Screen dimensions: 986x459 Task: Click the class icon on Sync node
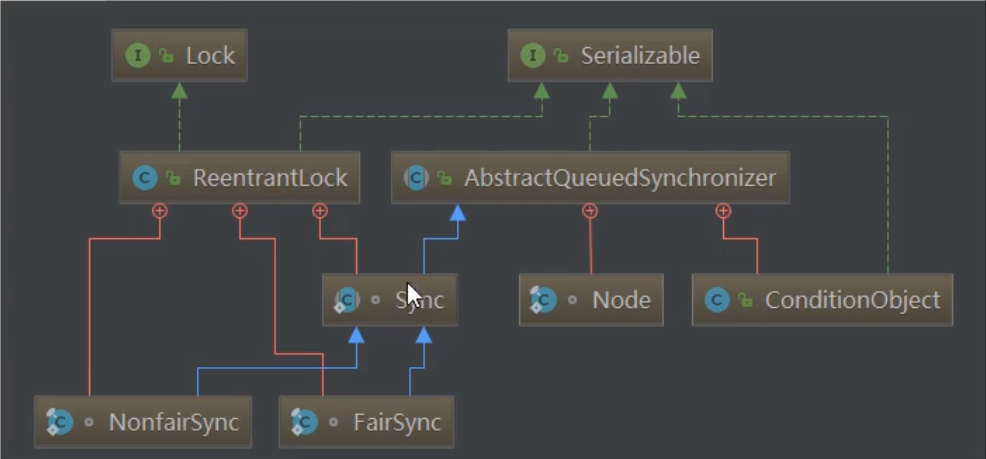click(346, 300)
